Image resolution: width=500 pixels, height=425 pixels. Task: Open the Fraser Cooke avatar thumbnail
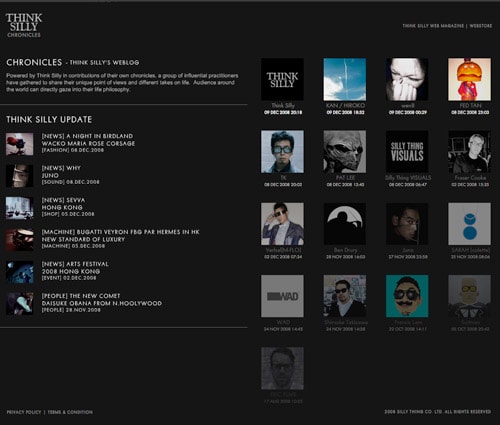point(469,152)
